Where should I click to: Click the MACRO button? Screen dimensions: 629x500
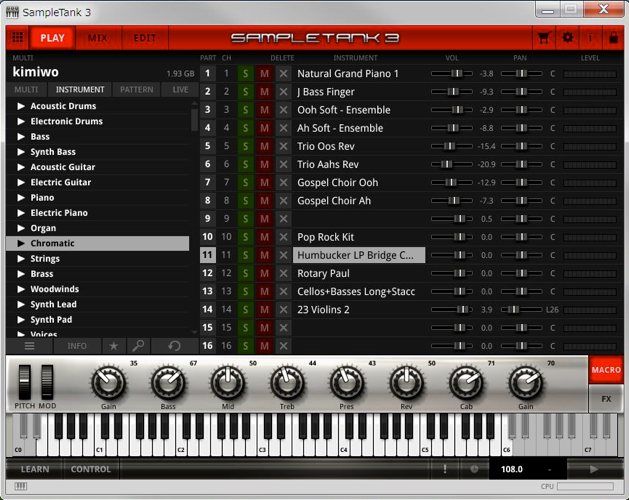tap(606, 370)
